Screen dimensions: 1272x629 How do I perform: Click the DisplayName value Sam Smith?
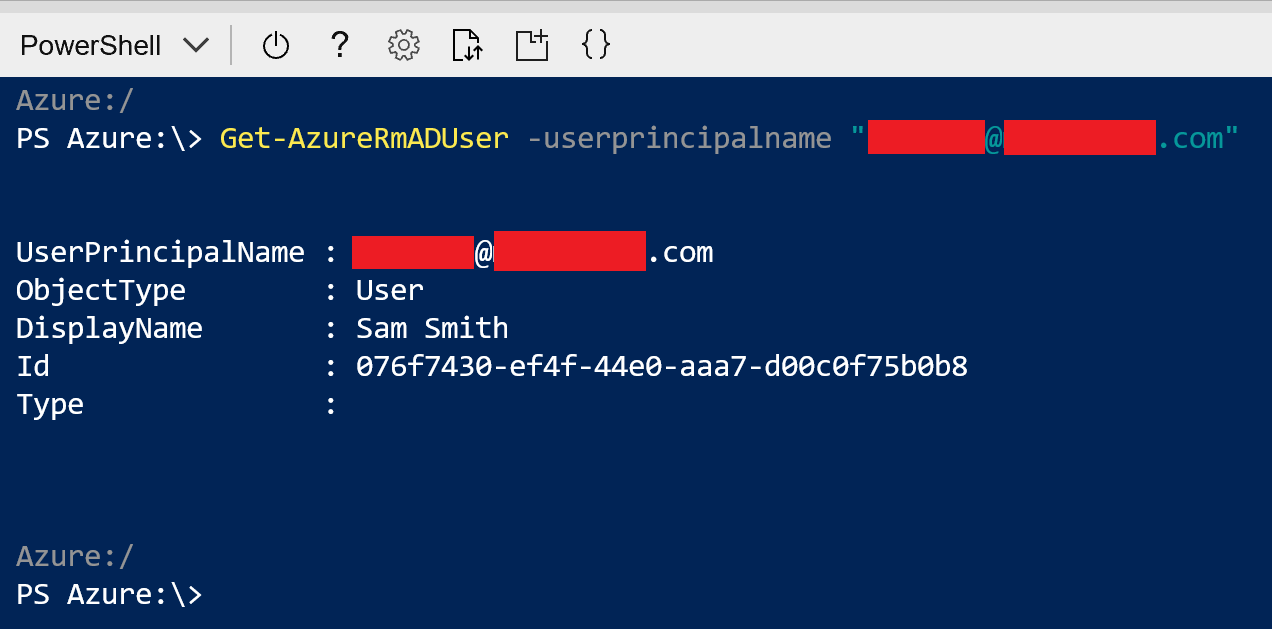pyautogui.click(x=432, y=328)
